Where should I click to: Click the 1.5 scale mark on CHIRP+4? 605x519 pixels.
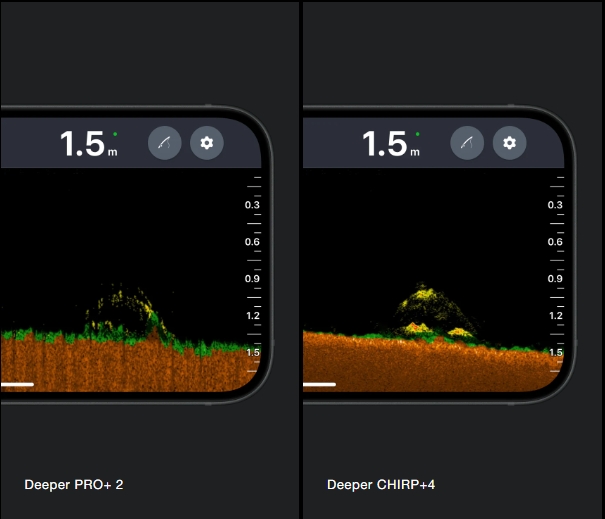coord(556,352)
